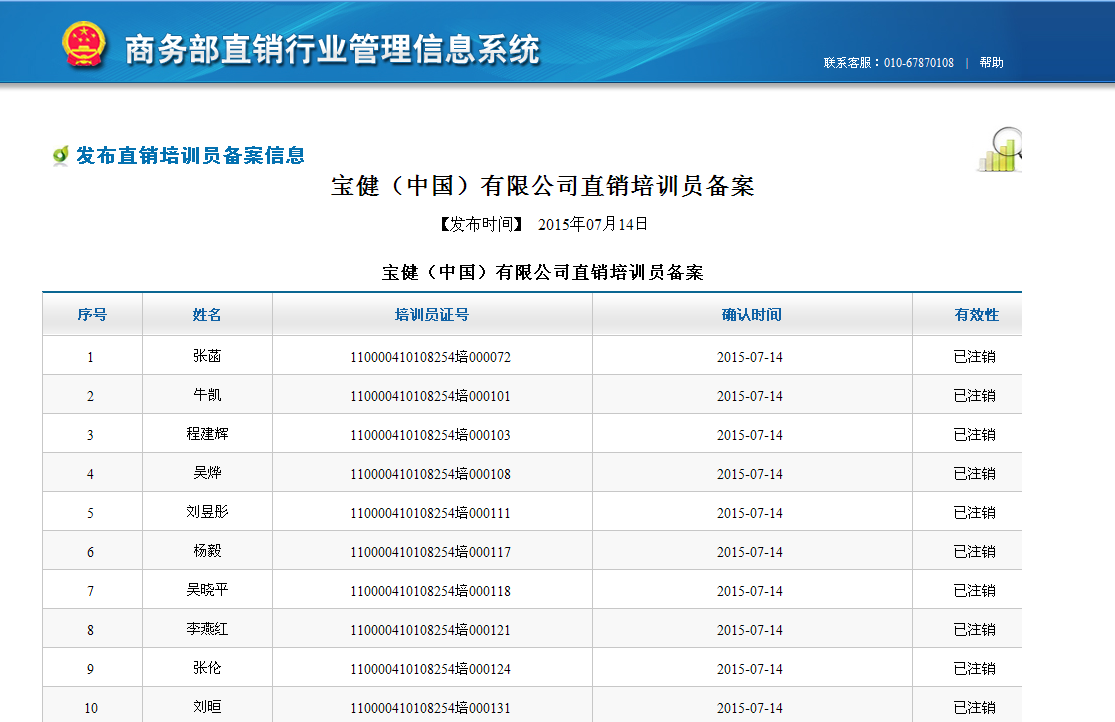This screenshot has height=722, width=1115.
Task: Click the 姓名 column header
Action: (207, 314)
